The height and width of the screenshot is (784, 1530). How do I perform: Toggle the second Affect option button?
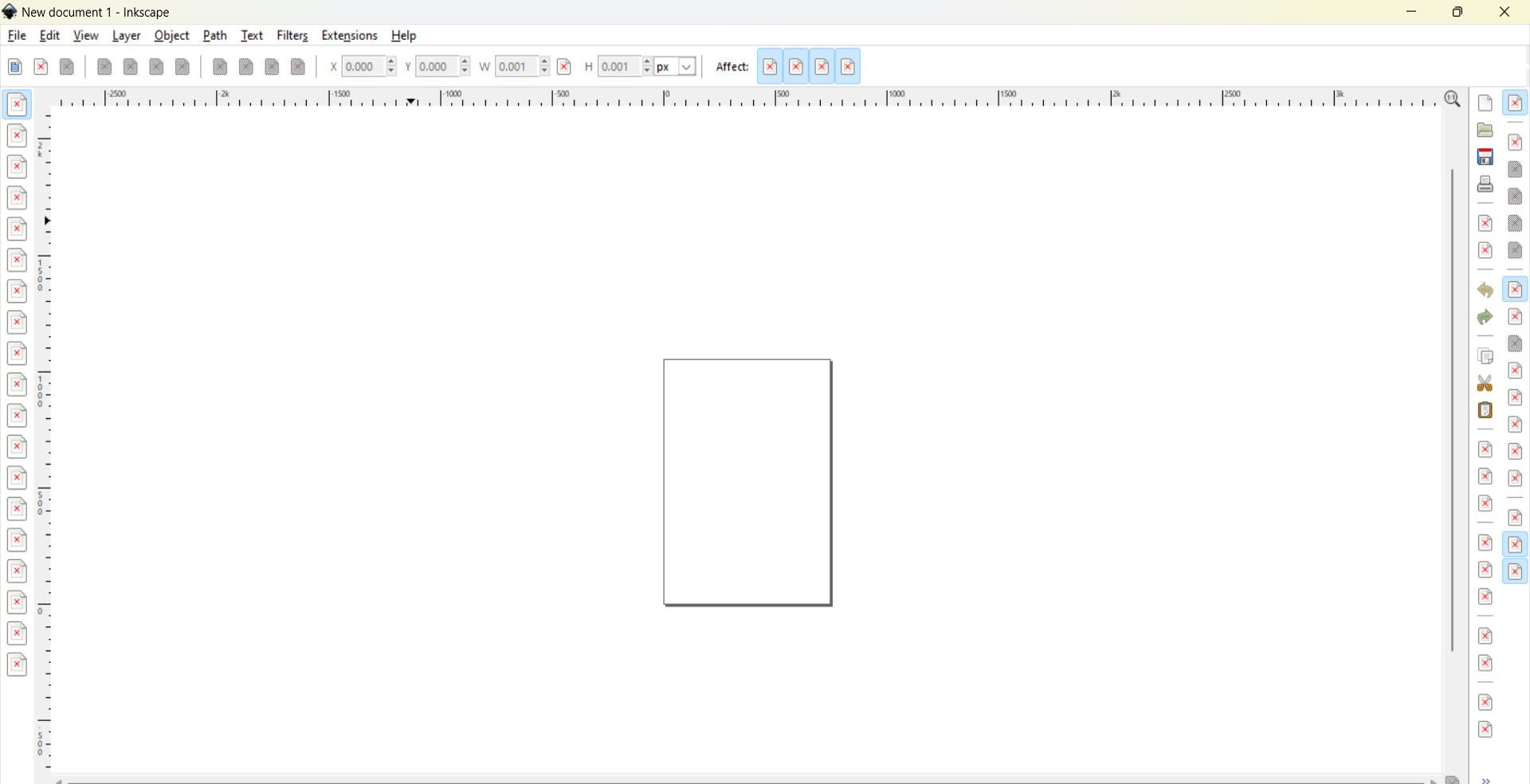[797, 67]
